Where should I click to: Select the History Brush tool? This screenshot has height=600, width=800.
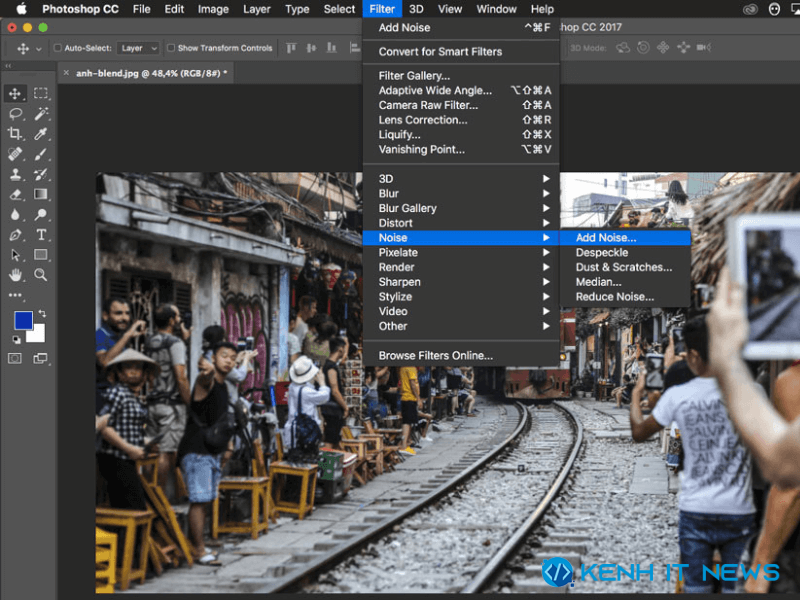click(x=41, y=174)
